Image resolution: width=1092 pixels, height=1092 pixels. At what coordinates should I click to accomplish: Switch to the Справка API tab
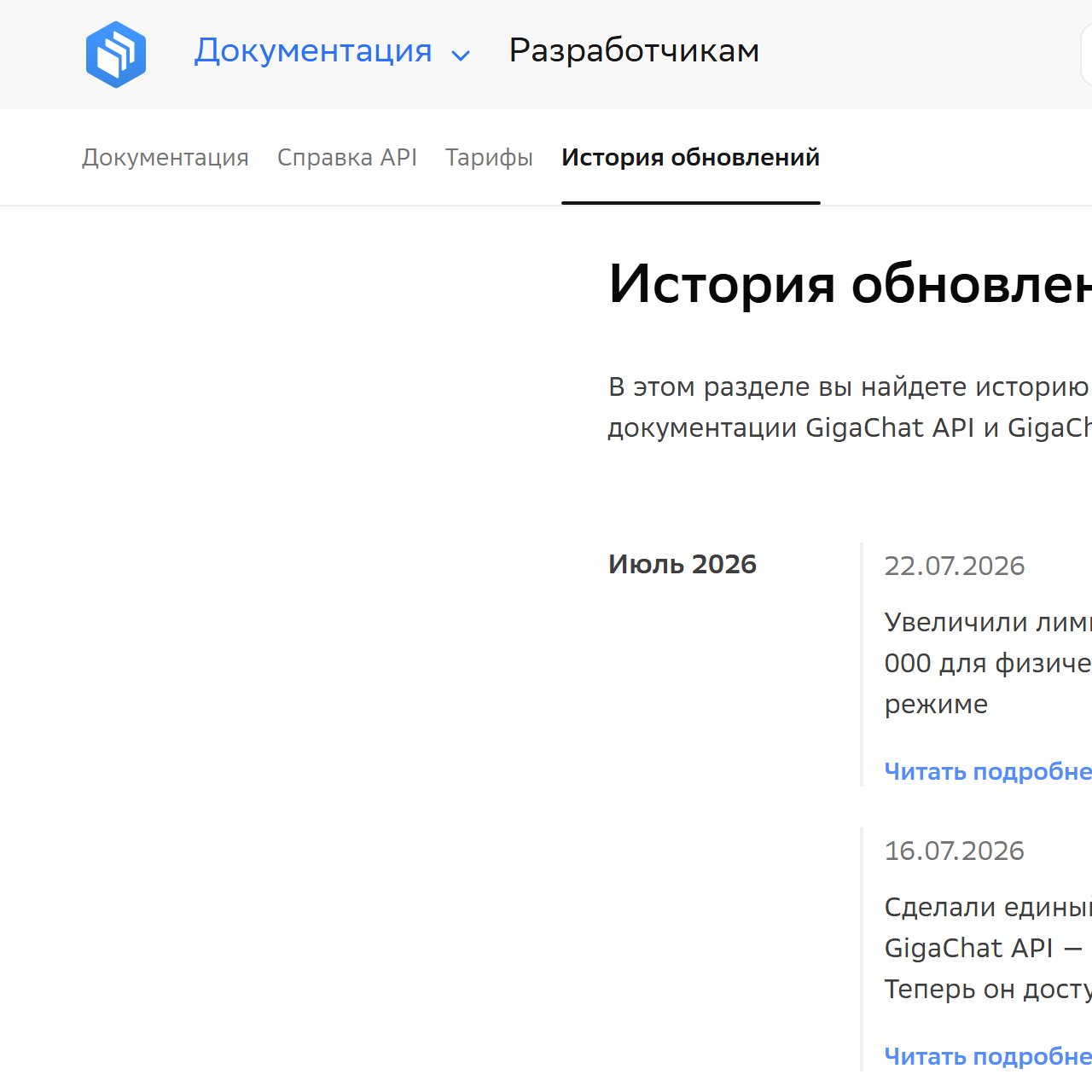[347, 158]
